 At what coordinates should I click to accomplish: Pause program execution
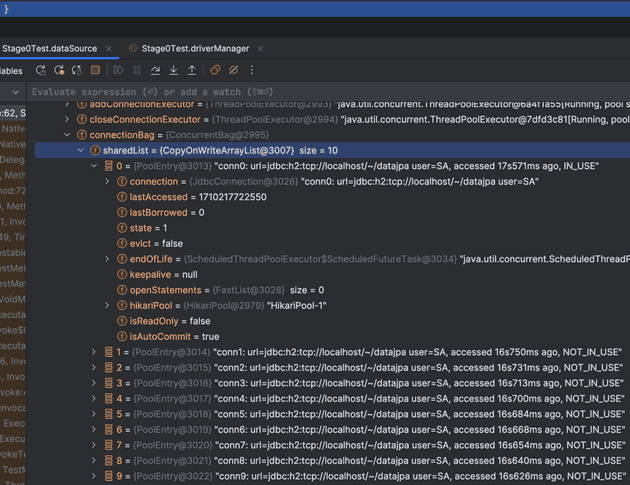[137, 70]
